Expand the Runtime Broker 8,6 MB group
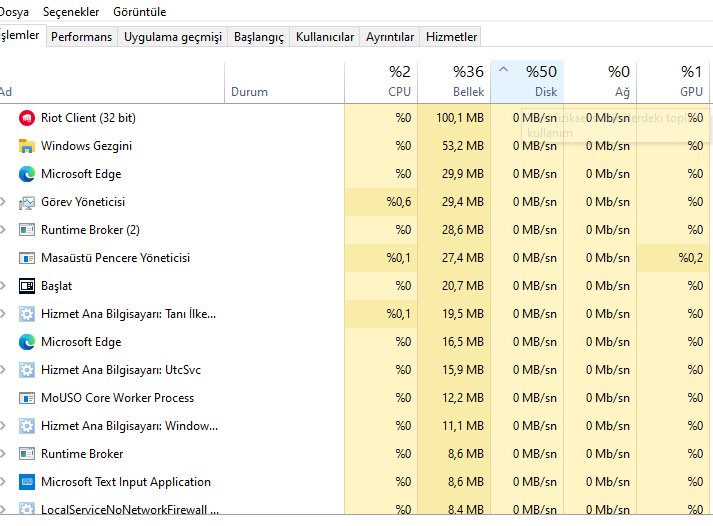The width and height of the screenshot is (713, 526). pos(3,454)
